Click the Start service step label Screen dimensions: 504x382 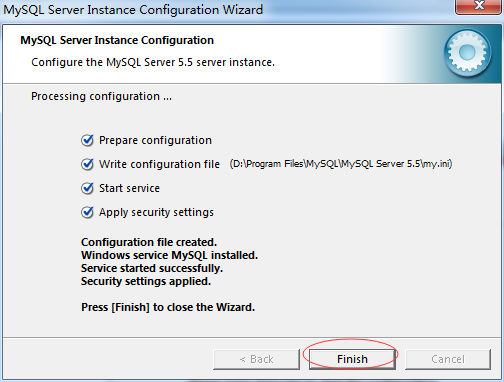click(129, 188)
